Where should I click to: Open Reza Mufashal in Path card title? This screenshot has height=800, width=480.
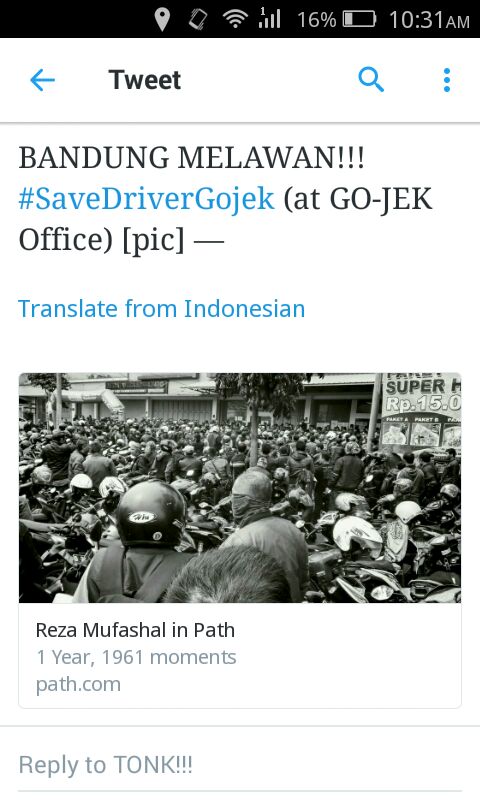(x=135, y=630)
